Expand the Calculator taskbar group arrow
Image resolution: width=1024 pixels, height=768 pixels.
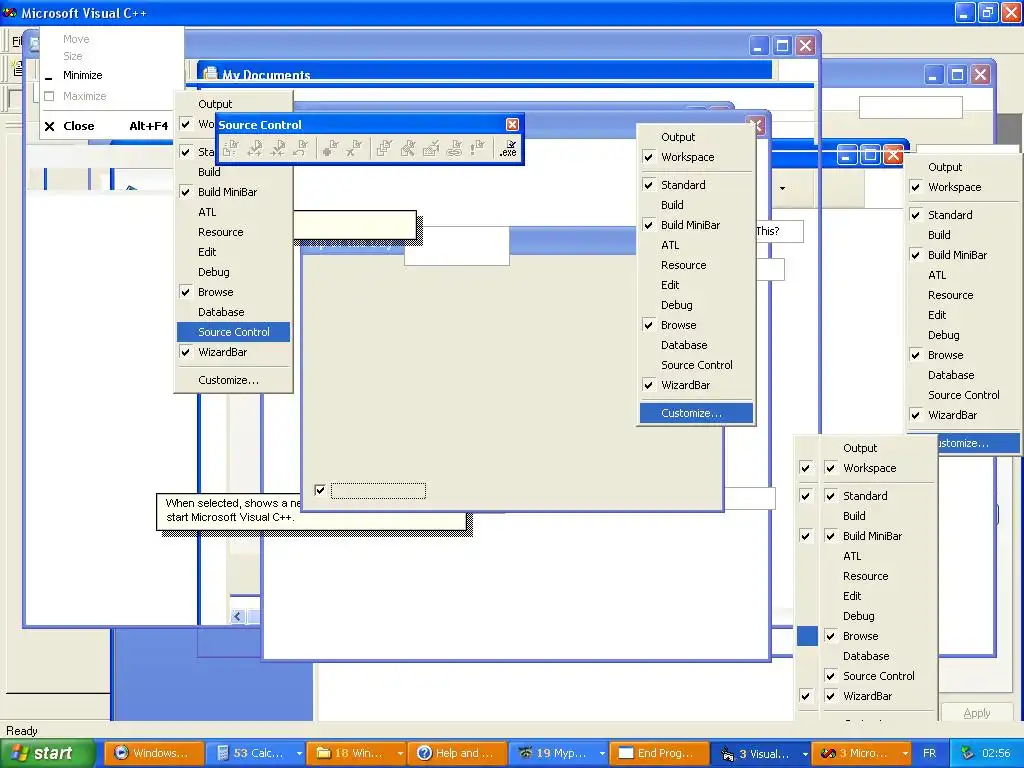[299, 753]
